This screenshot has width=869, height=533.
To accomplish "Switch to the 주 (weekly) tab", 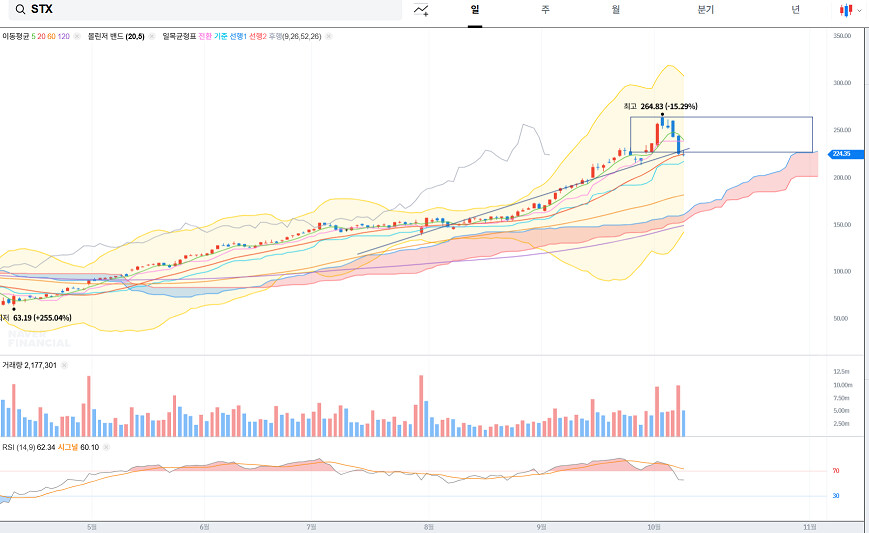I will (x=545, y=9).
